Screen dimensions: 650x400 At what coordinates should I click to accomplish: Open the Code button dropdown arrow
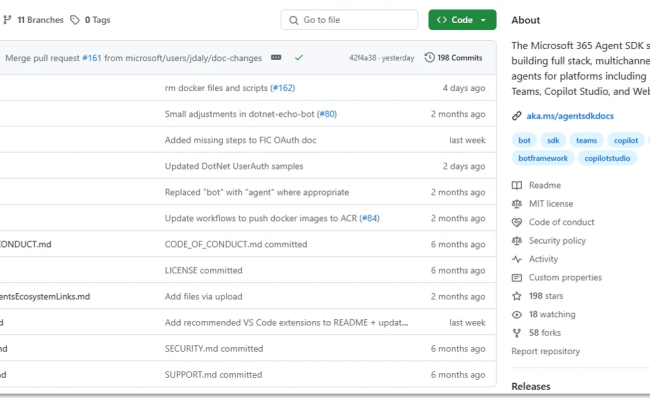click(483, 20)
